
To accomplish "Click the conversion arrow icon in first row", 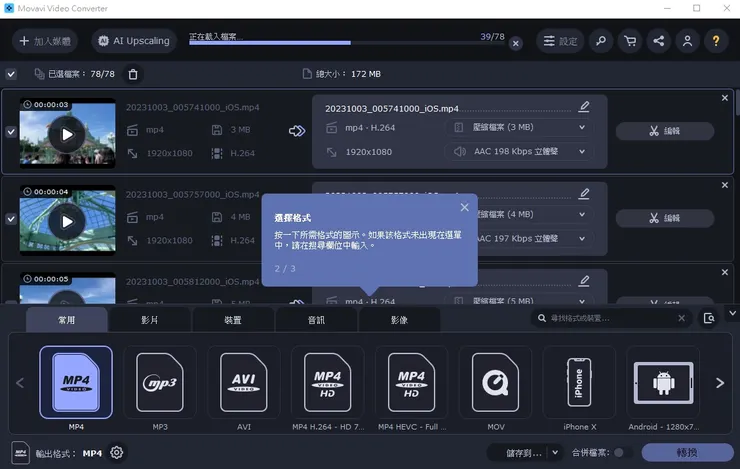I will tap(297, 131).
